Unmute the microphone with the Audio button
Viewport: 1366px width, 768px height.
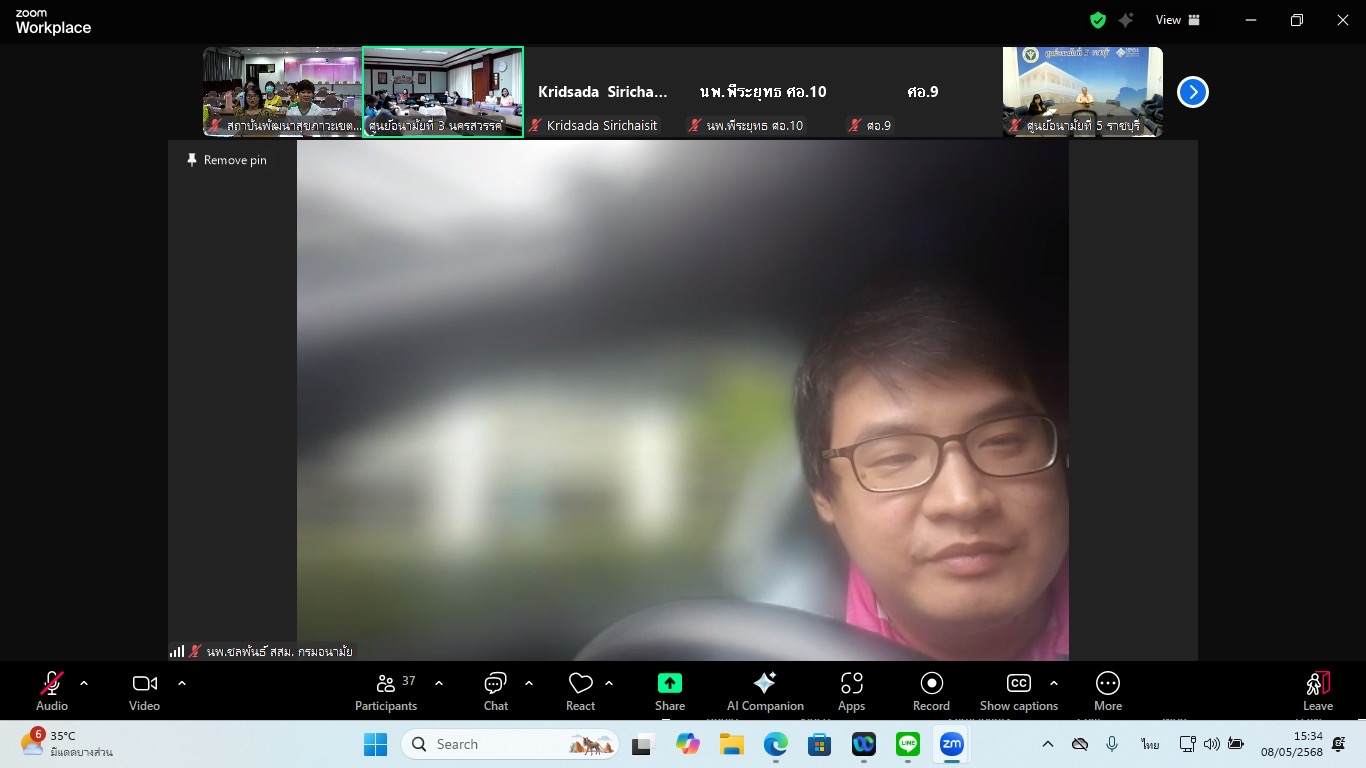point(52,691)
